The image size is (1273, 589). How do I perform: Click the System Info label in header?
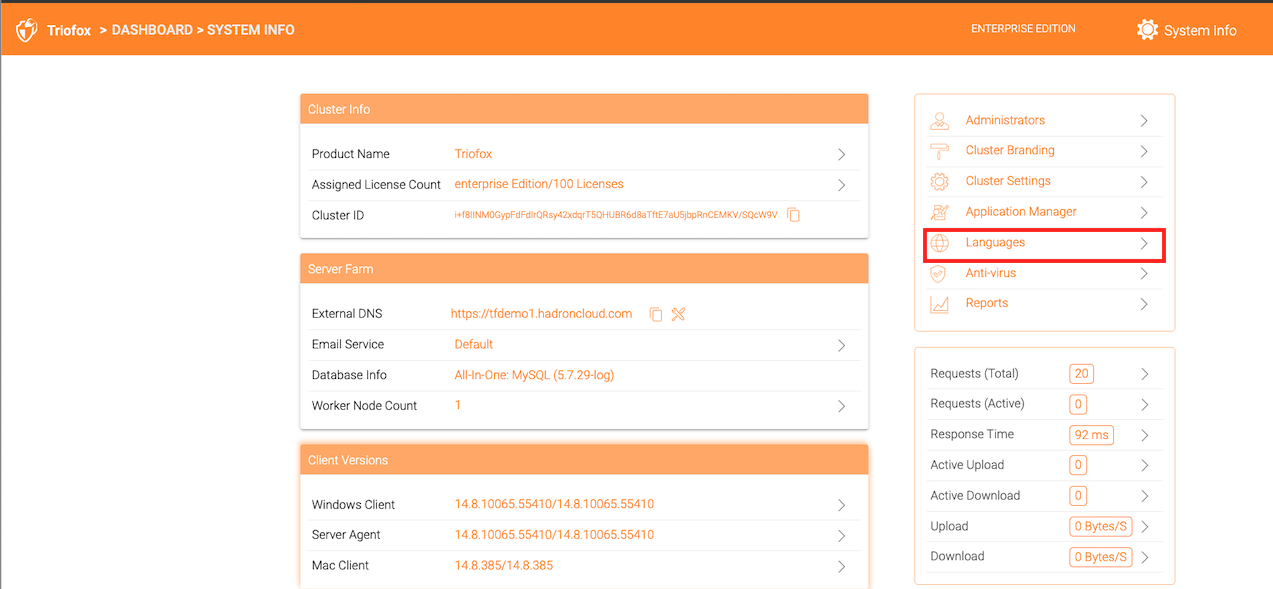[1200, 31]
